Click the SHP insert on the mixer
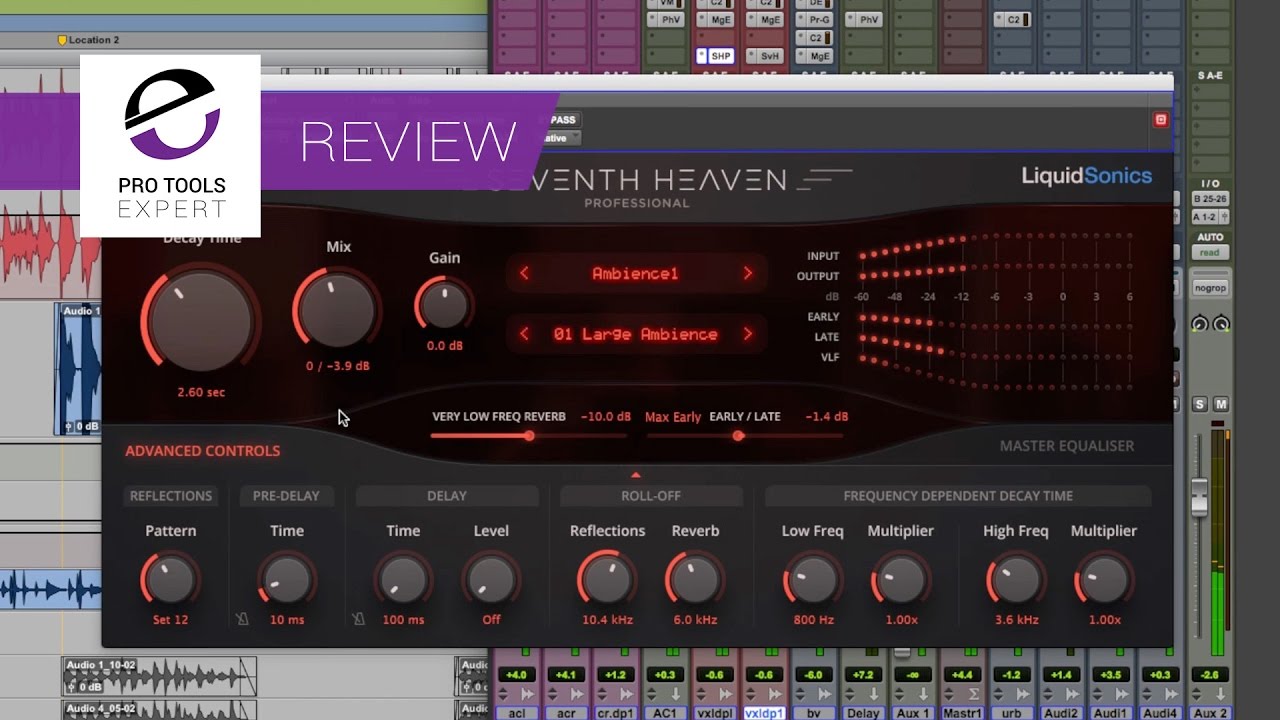The width and height of the screenshot is (1280, 720). [717, 56]
